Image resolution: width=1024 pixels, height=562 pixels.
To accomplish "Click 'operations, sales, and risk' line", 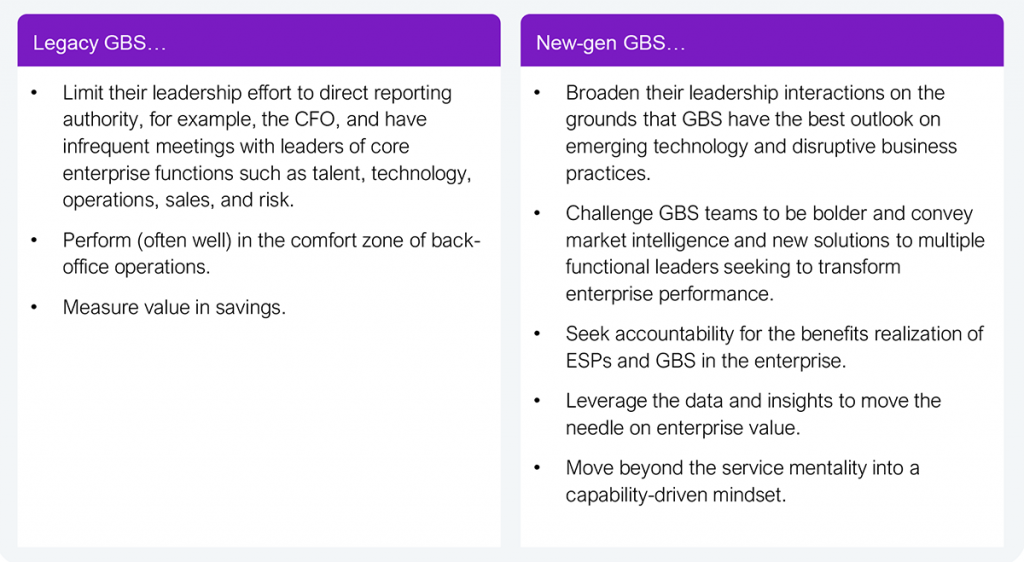I will pos(178,200).
